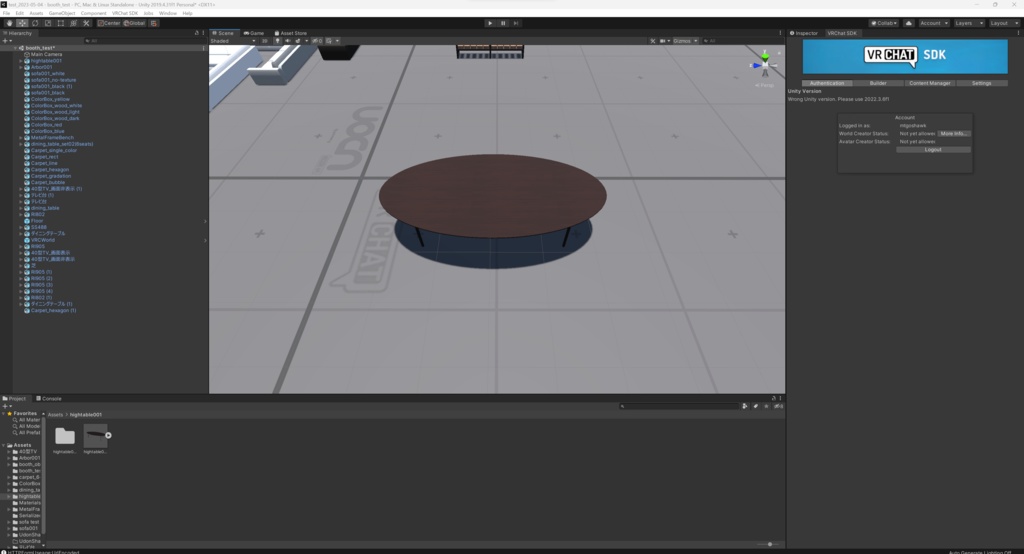Screen dimensions: 1024x554
Task: Toggle Center pivot mode
Action: (x=109, y=23)
